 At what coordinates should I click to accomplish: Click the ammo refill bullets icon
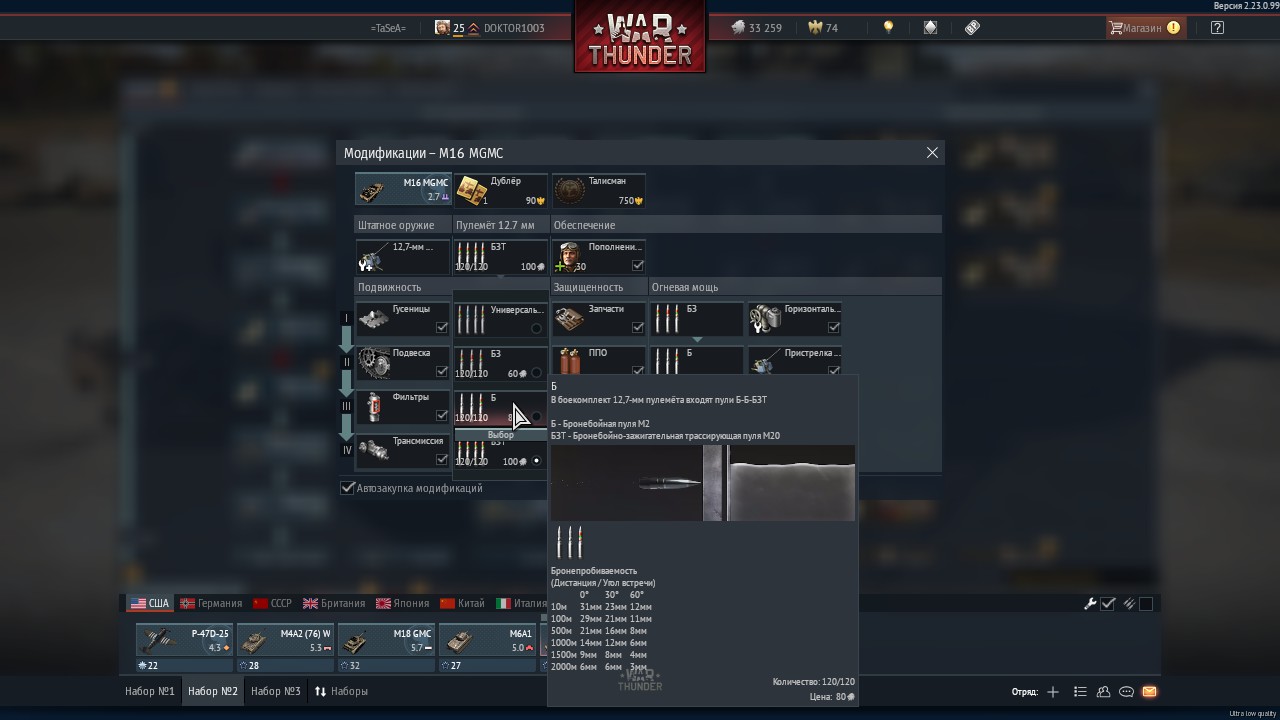click(x=1128, y=604)
